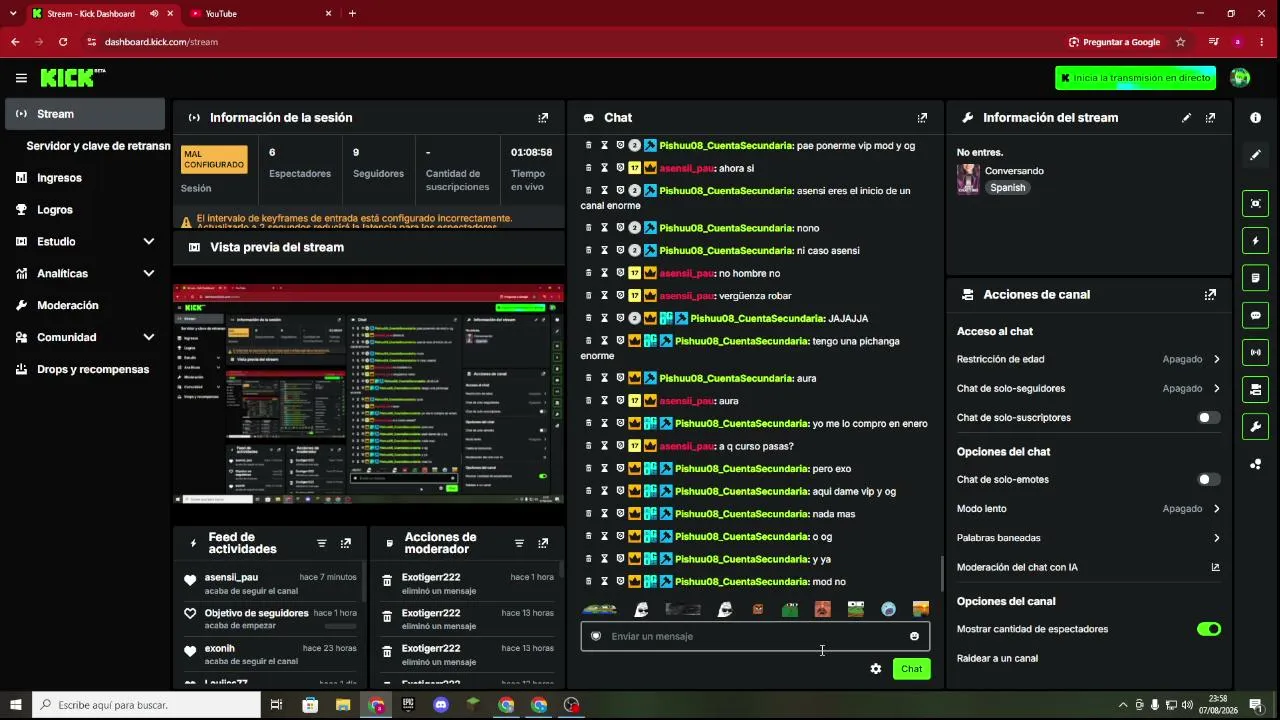Click the taskbar search box
Viewport: 1280px width, 720px height.
(147, 705)
